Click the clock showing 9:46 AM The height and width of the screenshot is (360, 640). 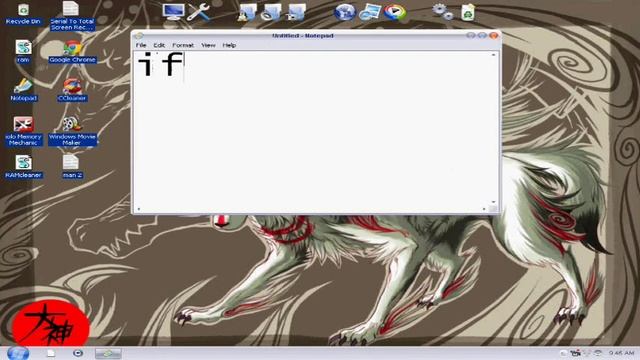(x=622, y=353)
